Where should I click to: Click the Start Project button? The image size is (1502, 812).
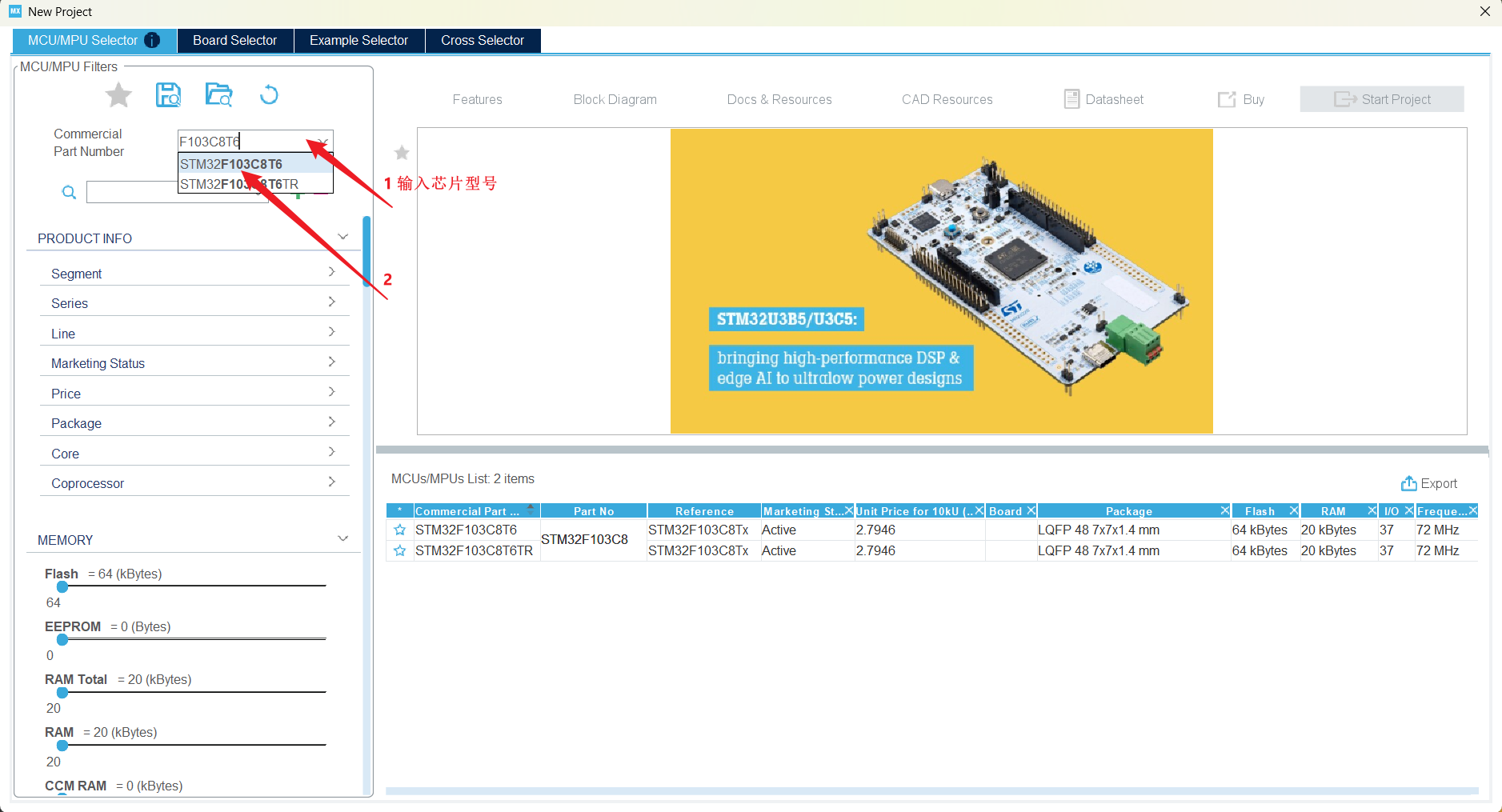1382,99
